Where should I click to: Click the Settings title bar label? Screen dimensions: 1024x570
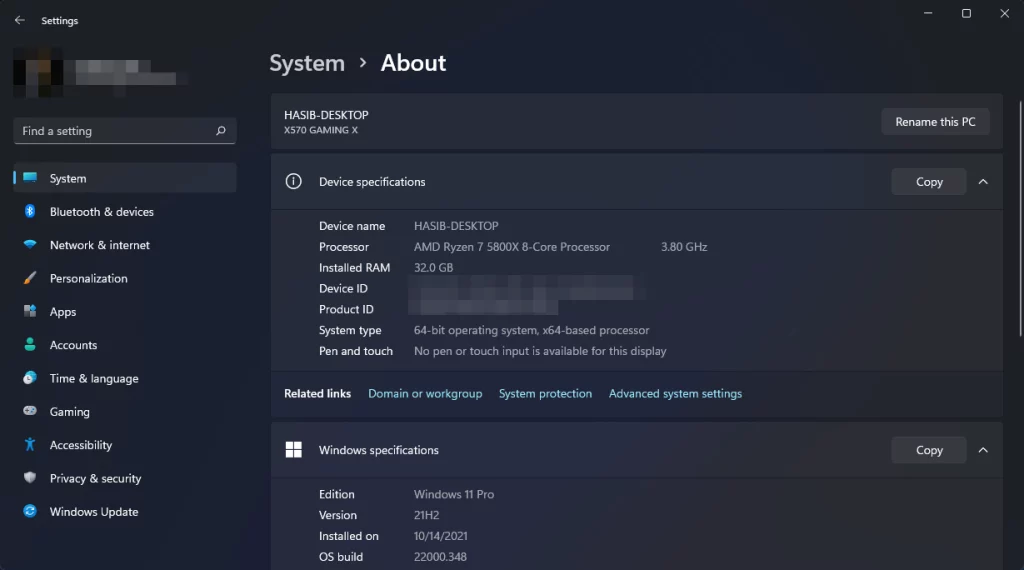[59, 21]
